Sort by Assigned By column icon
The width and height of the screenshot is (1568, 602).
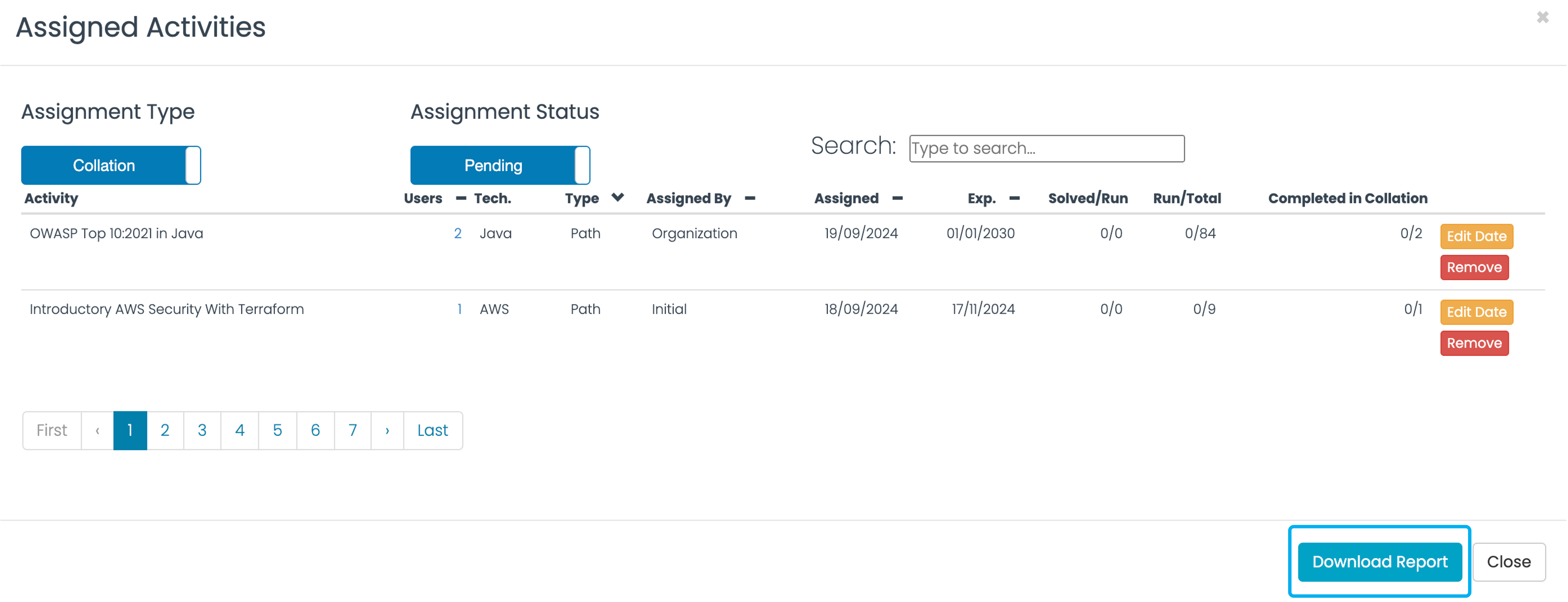(x=750, y=198)
